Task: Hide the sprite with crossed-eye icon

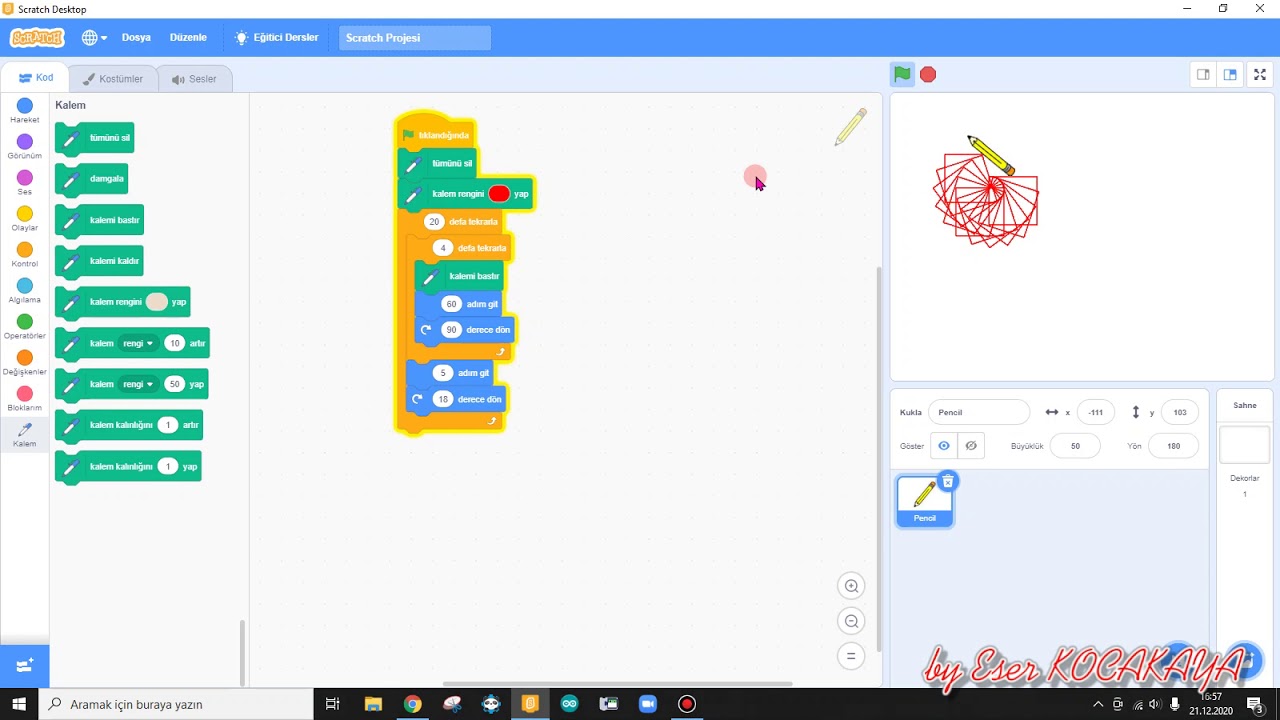Action: click(x=971, y=446)
